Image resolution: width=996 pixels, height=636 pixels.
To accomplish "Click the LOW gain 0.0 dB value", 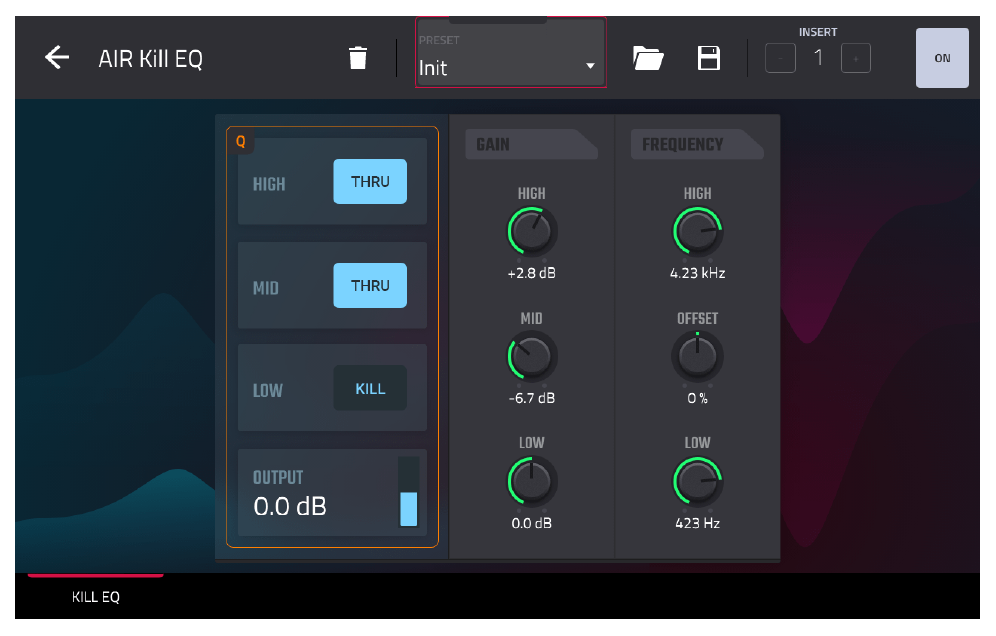I will coord(532,524).
